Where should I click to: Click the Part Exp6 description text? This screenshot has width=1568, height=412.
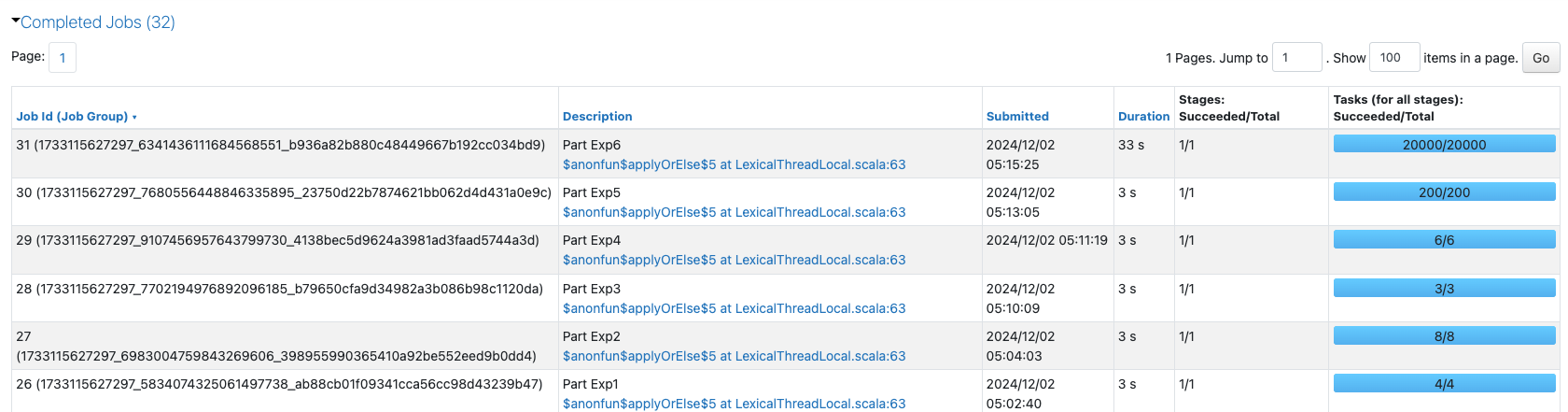click(592, 145)
